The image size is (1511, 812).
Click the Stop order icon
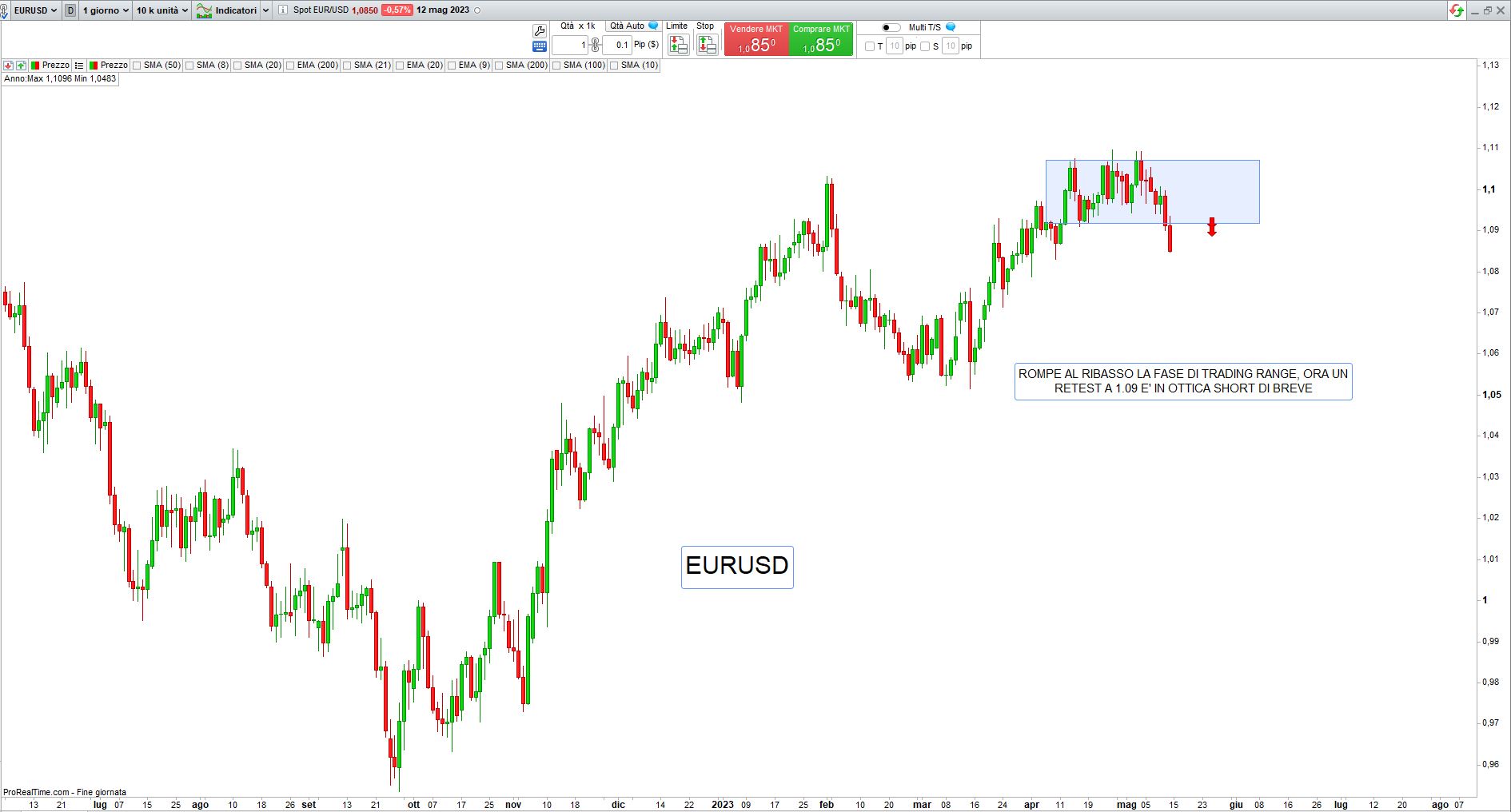(707, 45)
